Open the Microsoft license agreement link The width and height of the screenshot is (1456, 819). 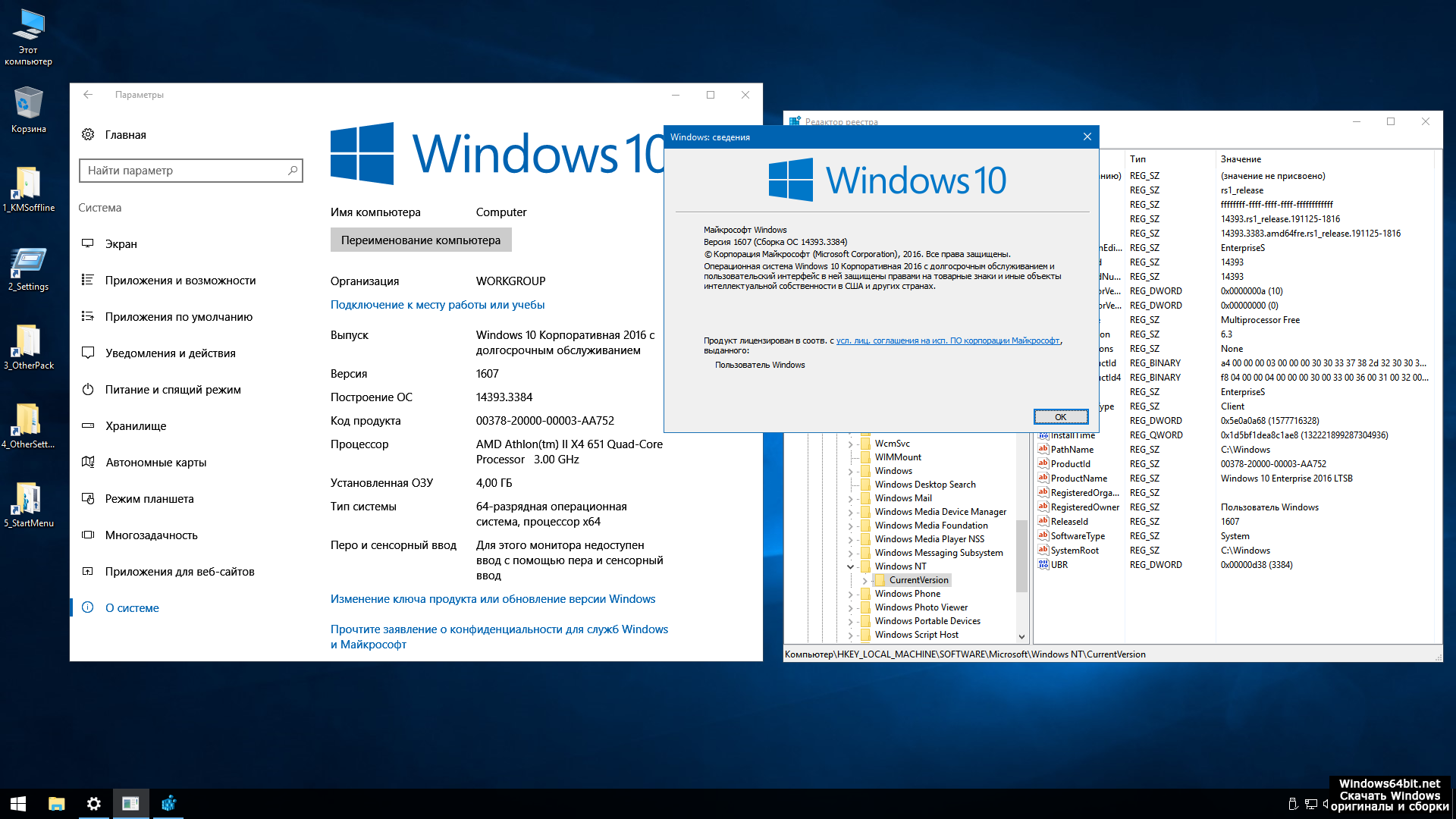pyautogui.click(x=947, y=340)
